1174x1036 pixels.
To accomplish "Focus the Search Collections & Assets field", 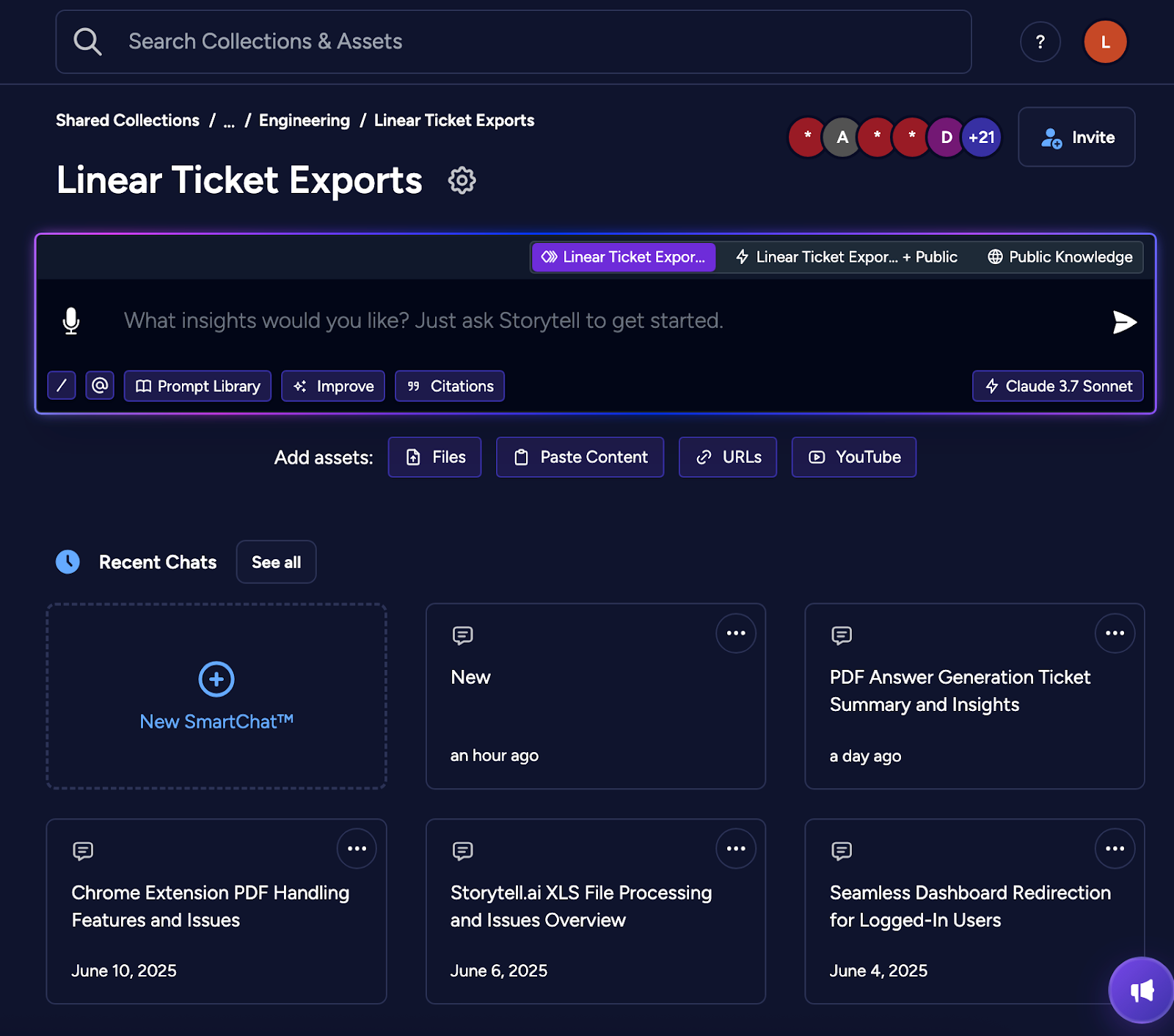I will (x=514, y=42).
